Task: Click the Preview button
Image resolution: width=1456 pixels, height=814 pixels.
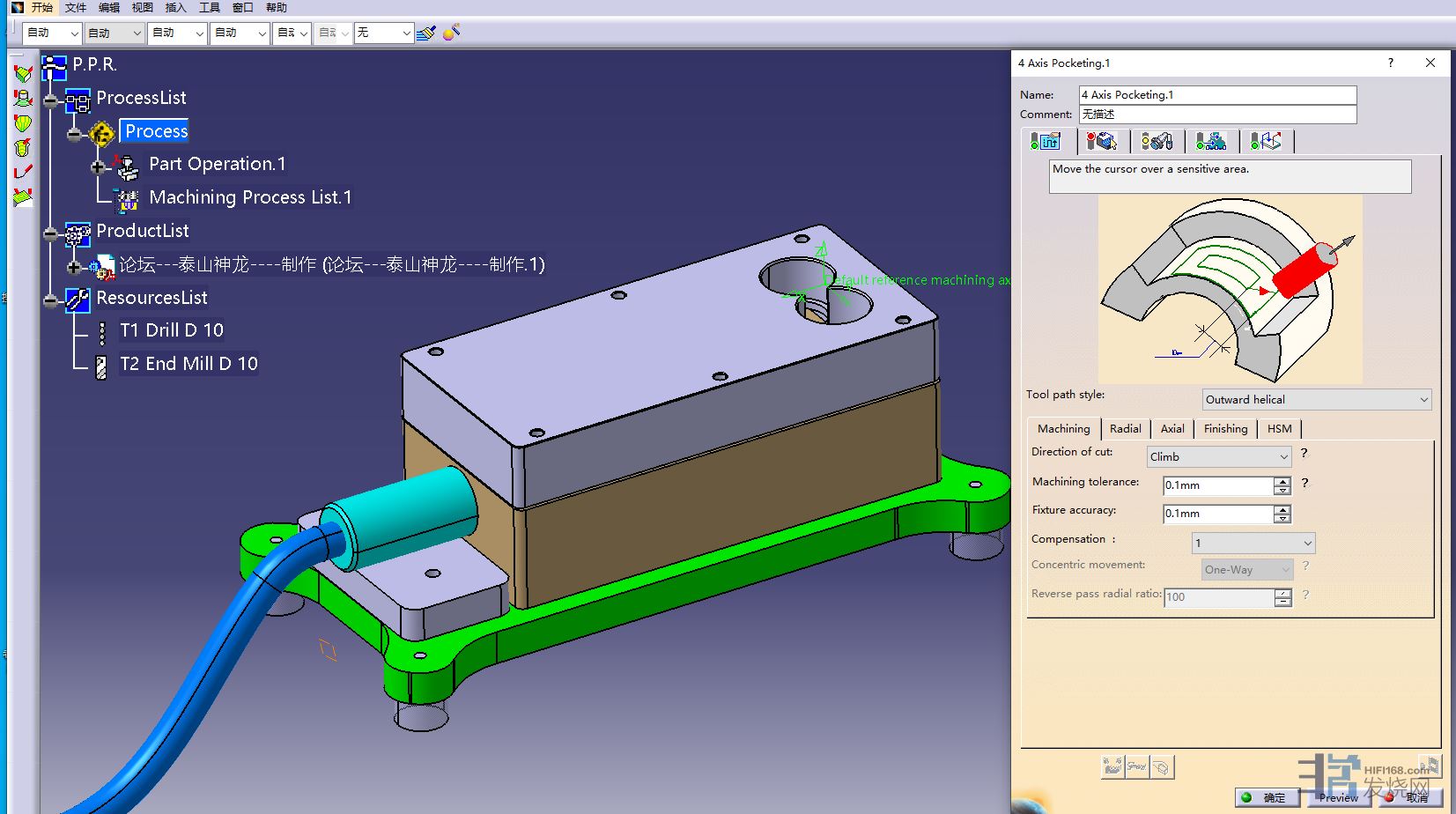Action: point(1338,797)
